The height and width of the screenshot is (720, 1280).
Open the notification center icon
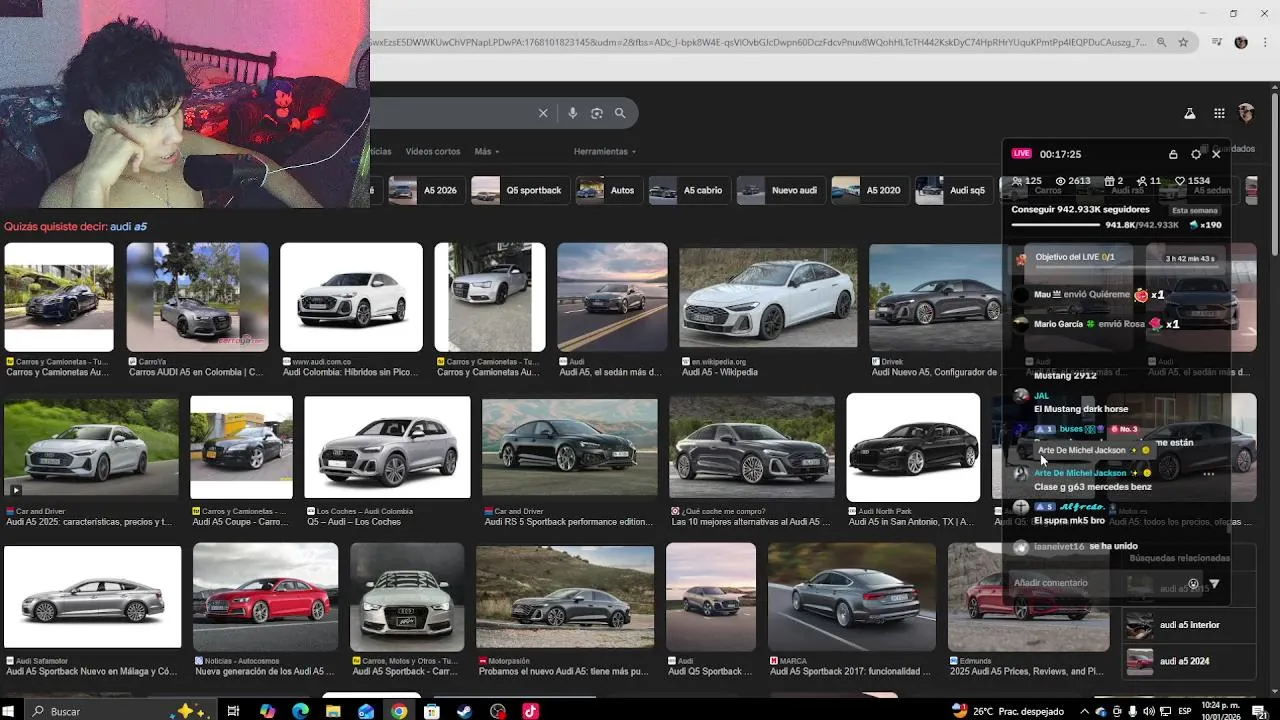(x=1260, y=711)
